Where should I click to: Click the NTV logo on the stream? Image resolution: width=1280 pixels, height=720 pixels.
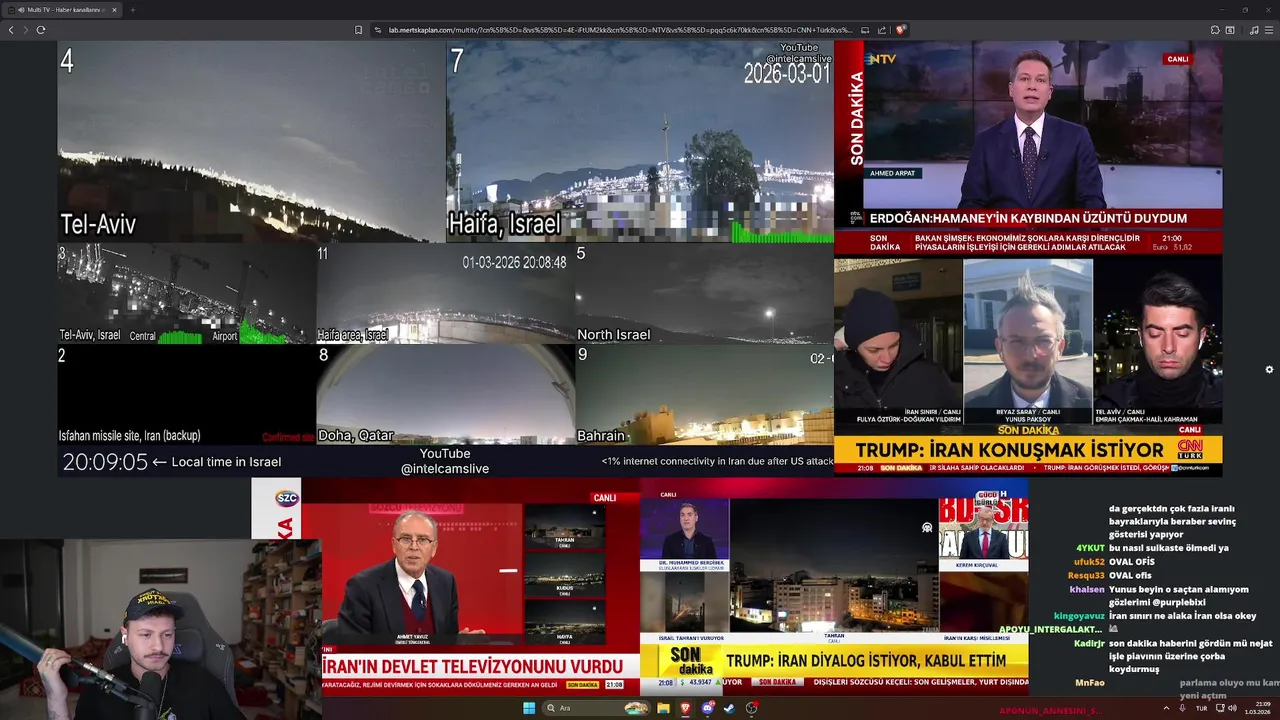(x=882, y=59)
